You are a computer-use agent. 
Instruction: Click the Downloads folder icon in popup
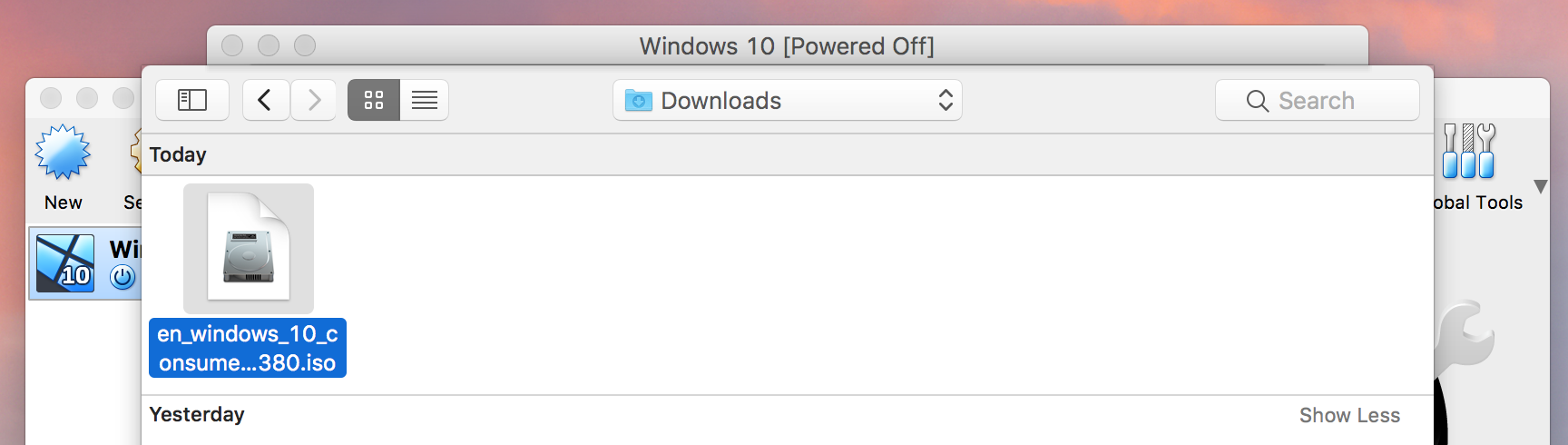[639, 100]
